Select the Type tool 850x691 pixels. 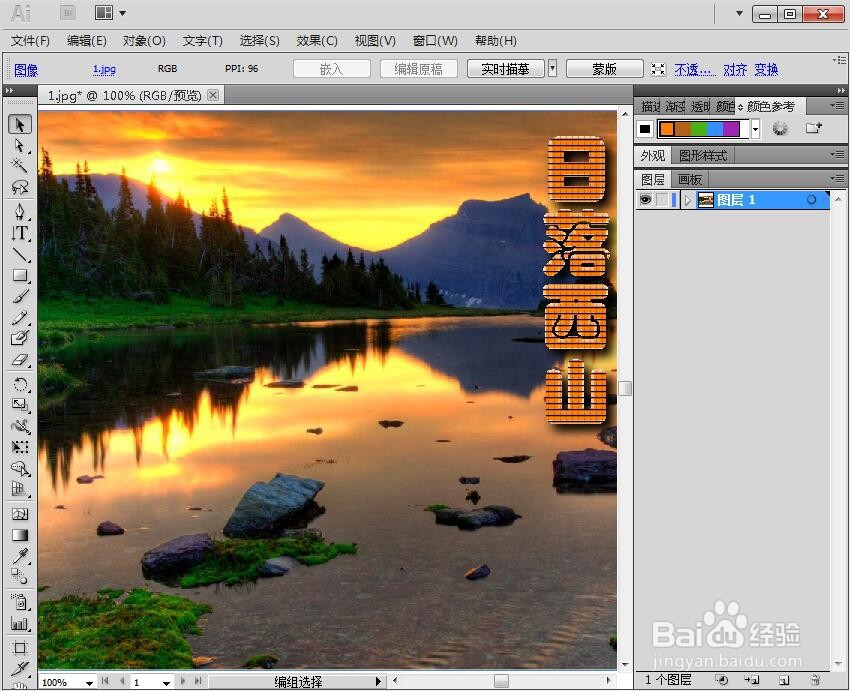tap(20, 233)
